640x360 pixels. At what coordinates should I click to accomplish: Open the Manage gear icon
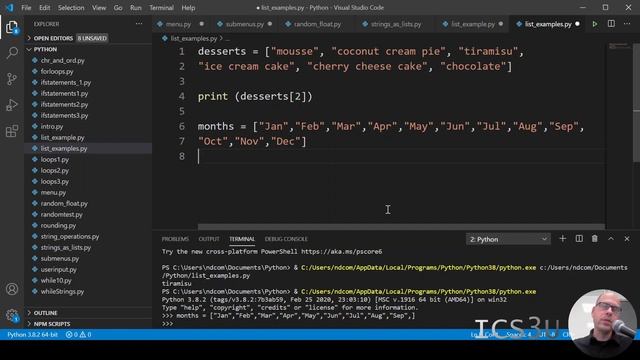click(x=12, y=315)
